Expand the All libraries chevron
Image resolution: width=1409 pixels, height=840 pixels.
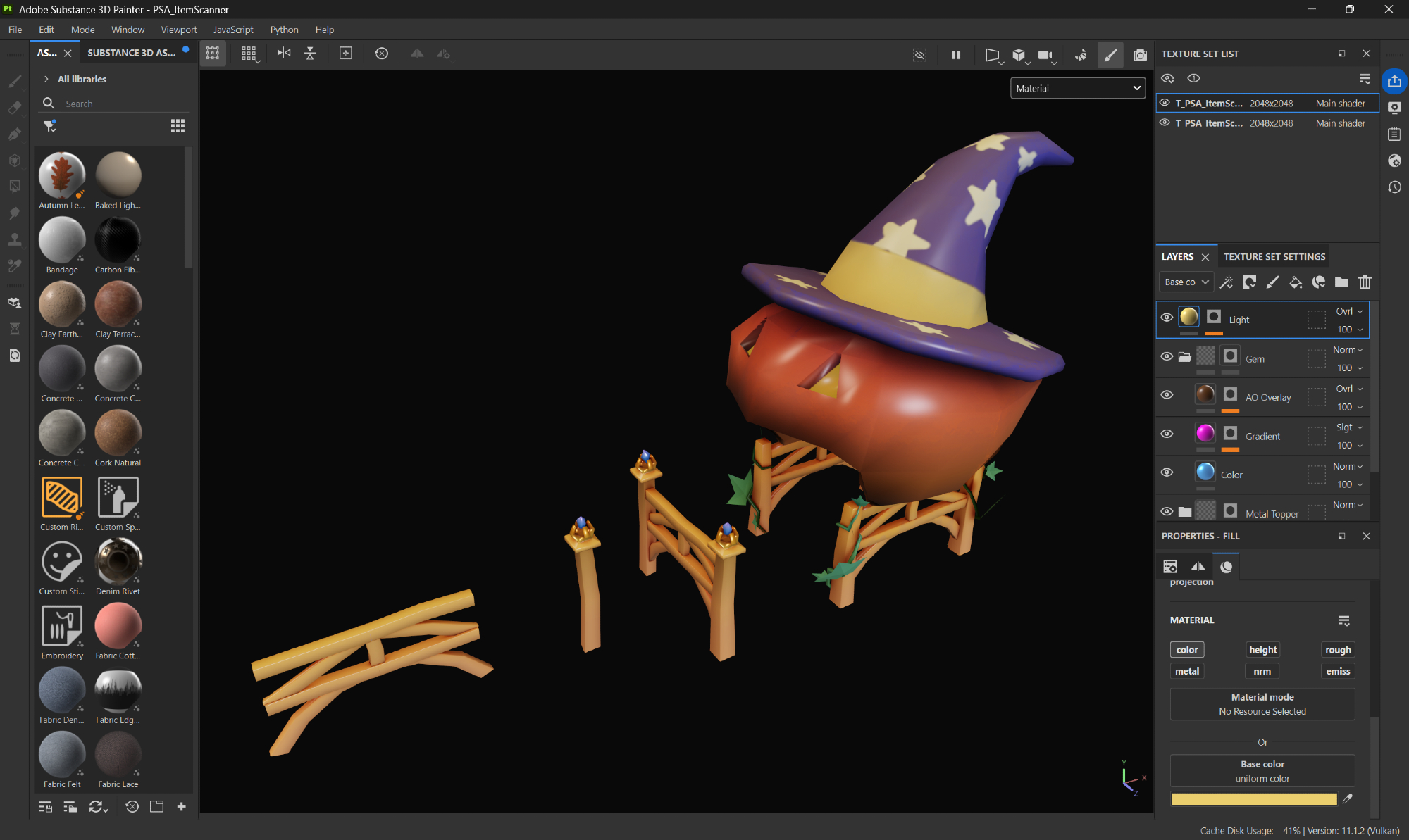pos(46,79)
